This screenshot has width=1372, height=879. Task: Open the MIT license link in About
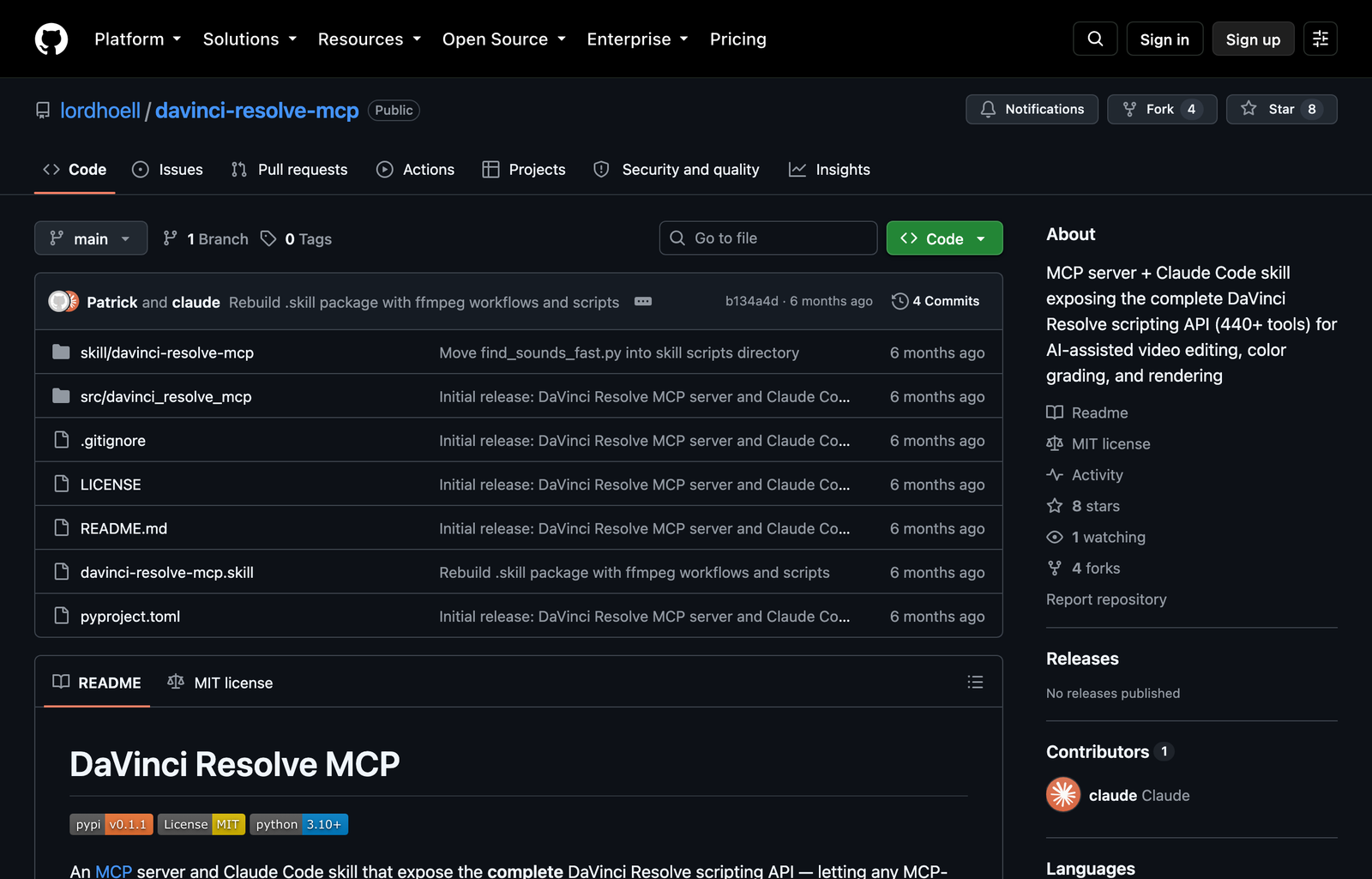1098,443
